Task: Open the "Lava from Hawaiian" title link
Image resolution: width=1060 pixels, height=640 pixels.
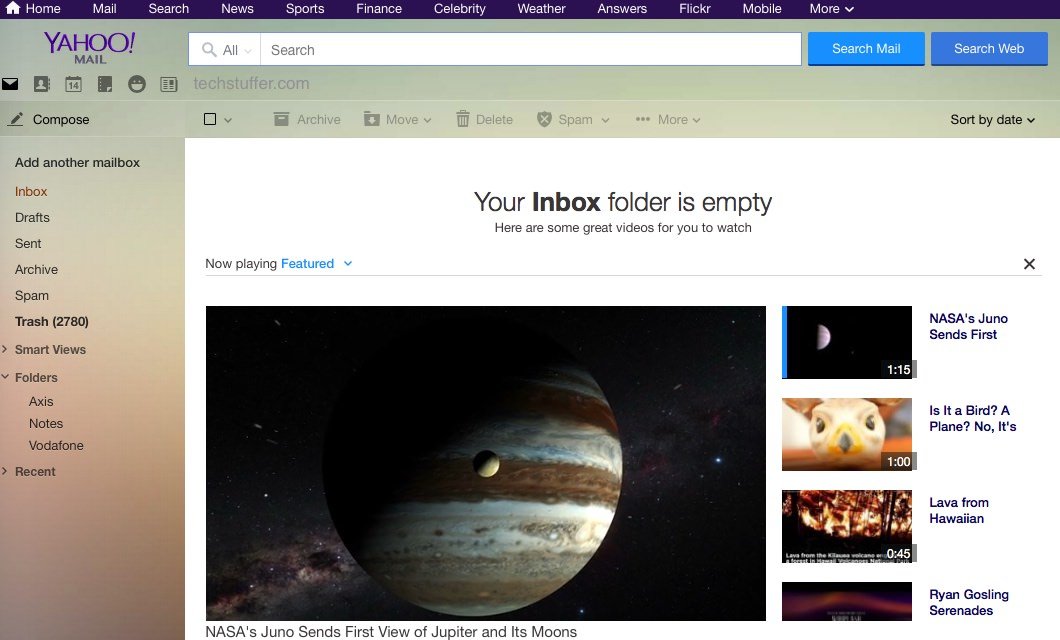Action: click(x=959, y=510)
